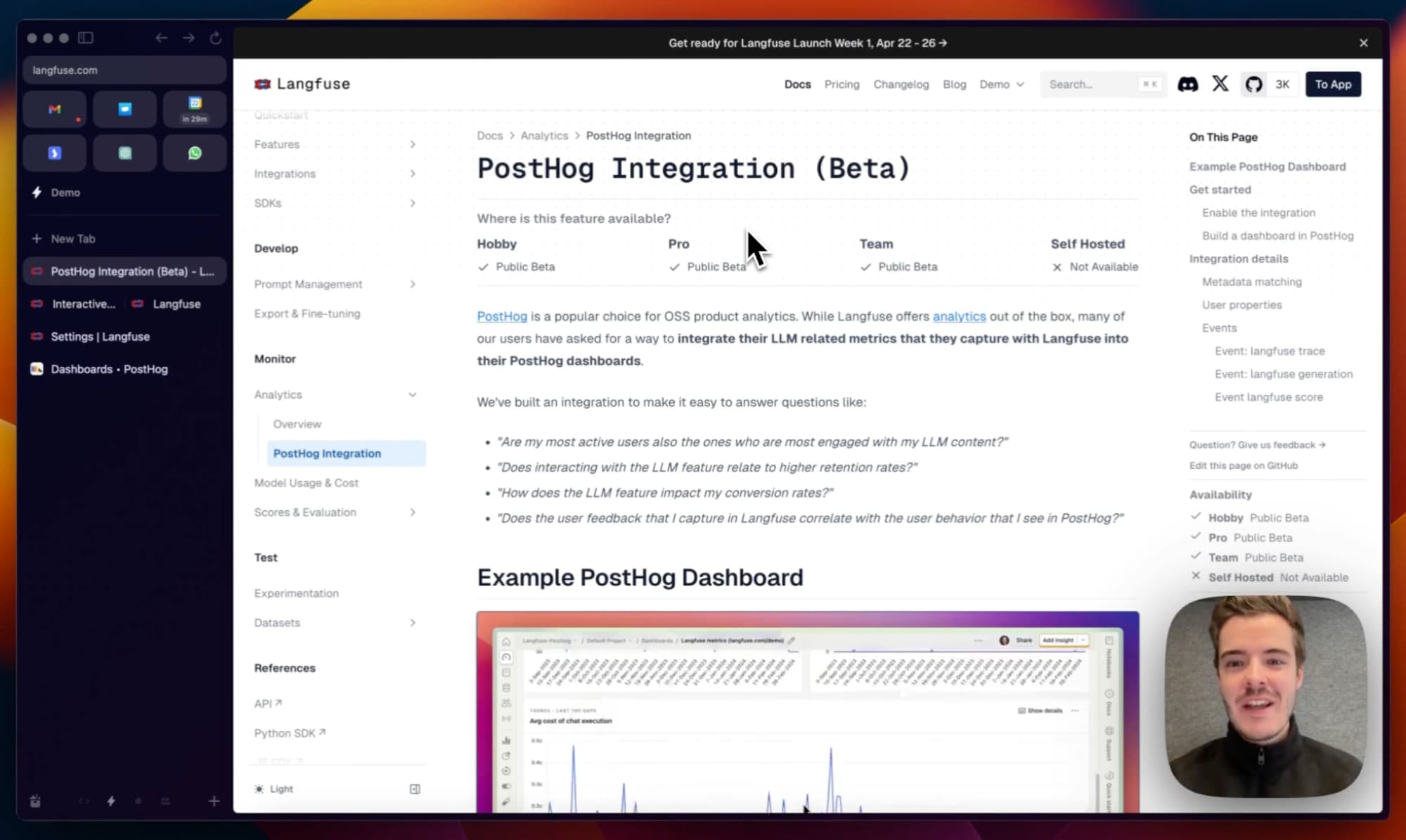Image resolution: width=1406 pixels, height=840 pixels.
Task: Open WhatsApp from the sidebar grid
Action: (195, 153)
